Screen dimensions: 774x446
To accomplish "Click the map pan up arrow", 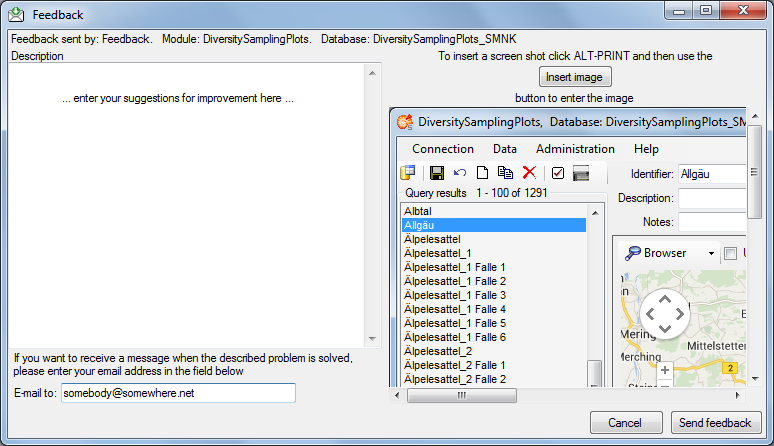I will [665, 299].
